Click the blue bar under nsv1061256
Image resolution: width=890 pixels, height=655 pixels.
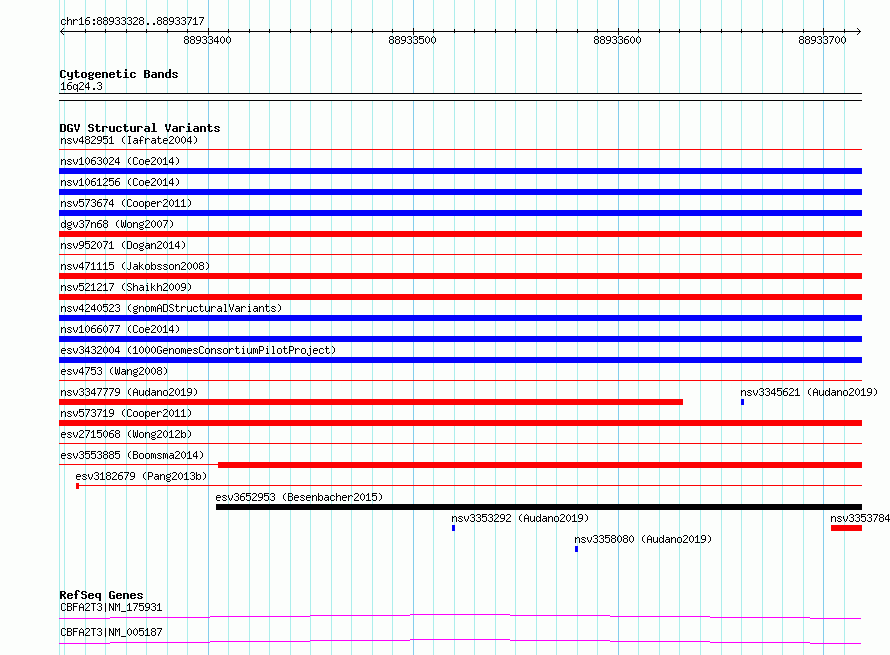coord(460,192)
